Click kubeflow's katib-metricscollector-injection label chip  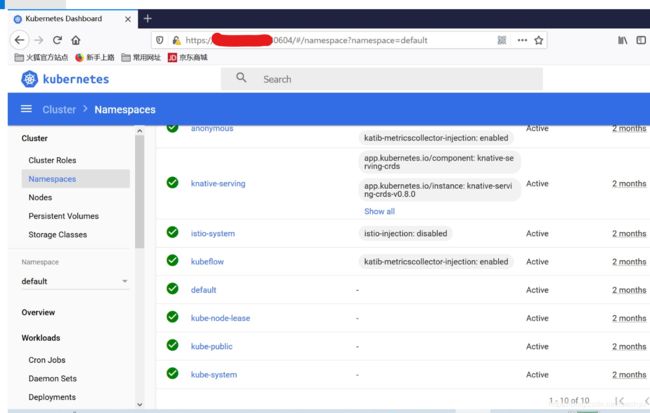[436, 262]
